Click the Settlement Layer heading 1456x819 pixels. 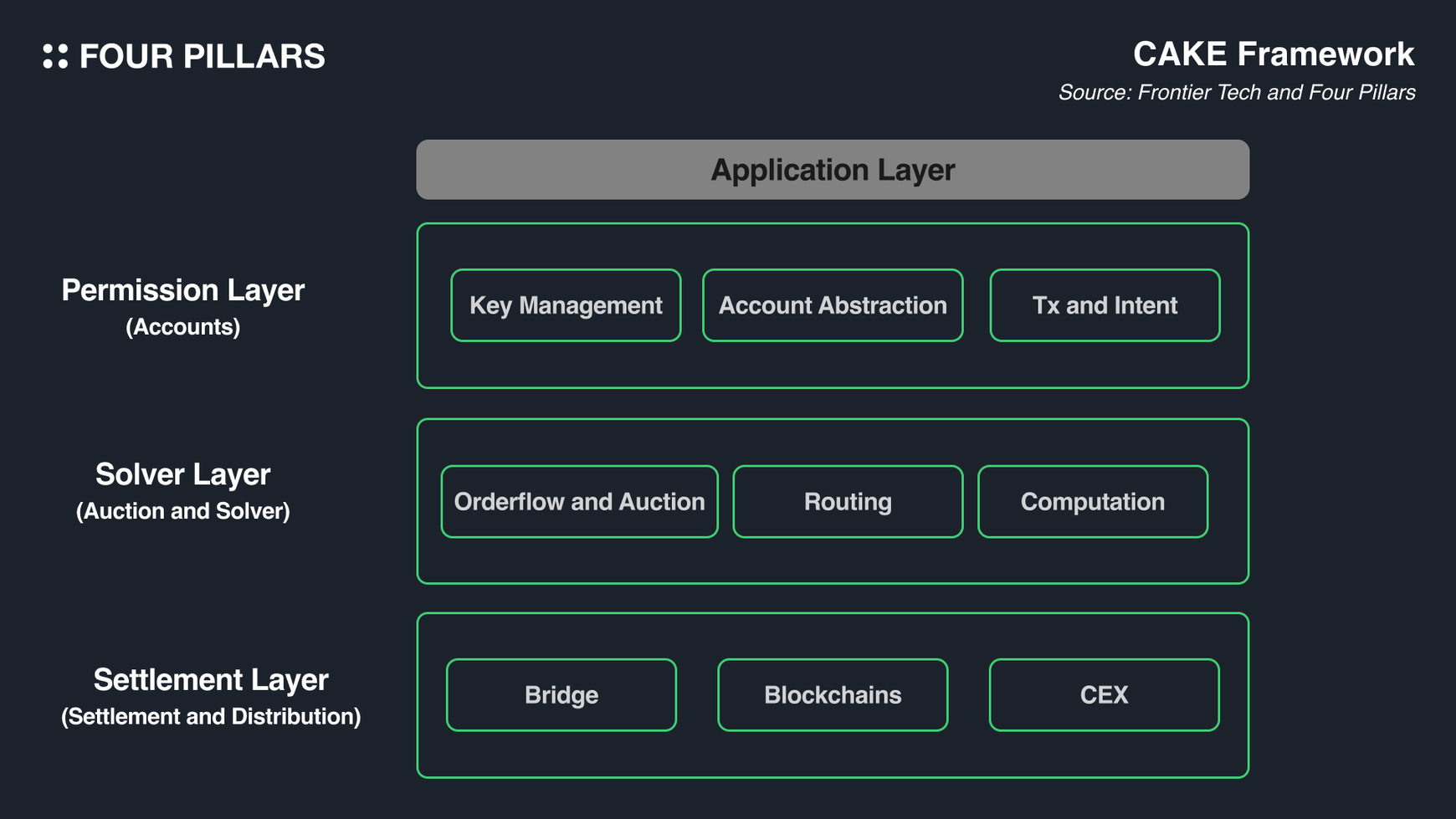(x=210, y=680)
